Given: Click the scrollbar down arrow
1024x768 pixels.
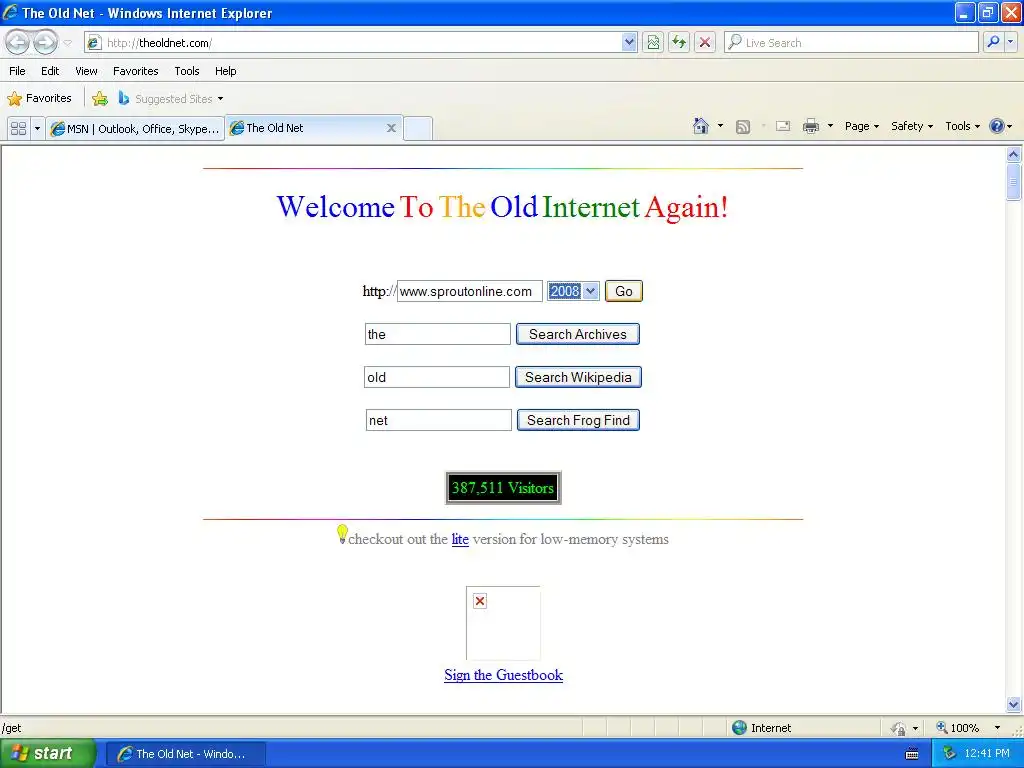Looking at the screenshot, I should [1014, 704].
